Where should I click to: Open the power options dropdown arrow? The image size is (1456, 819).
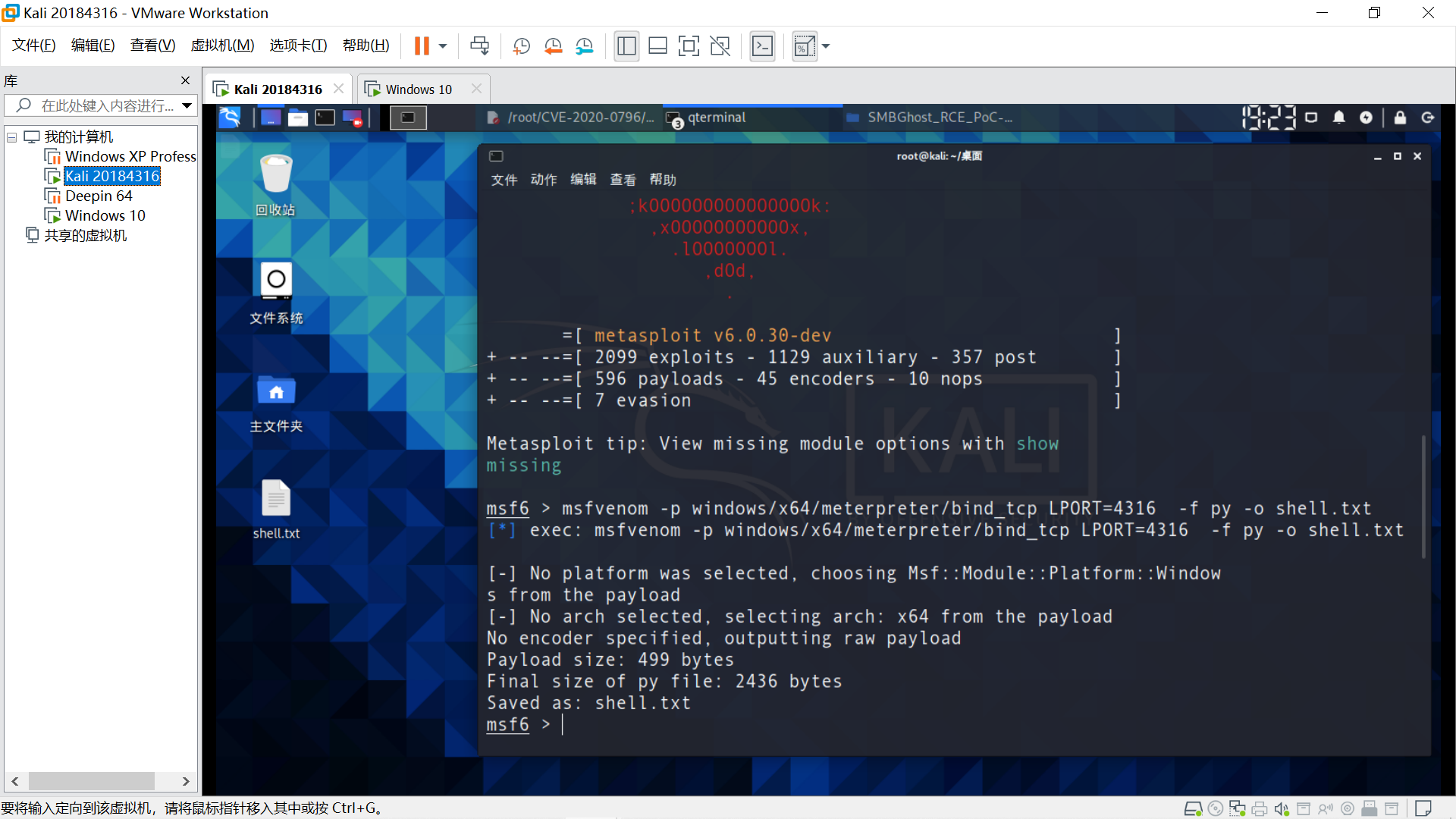(443, 46)
